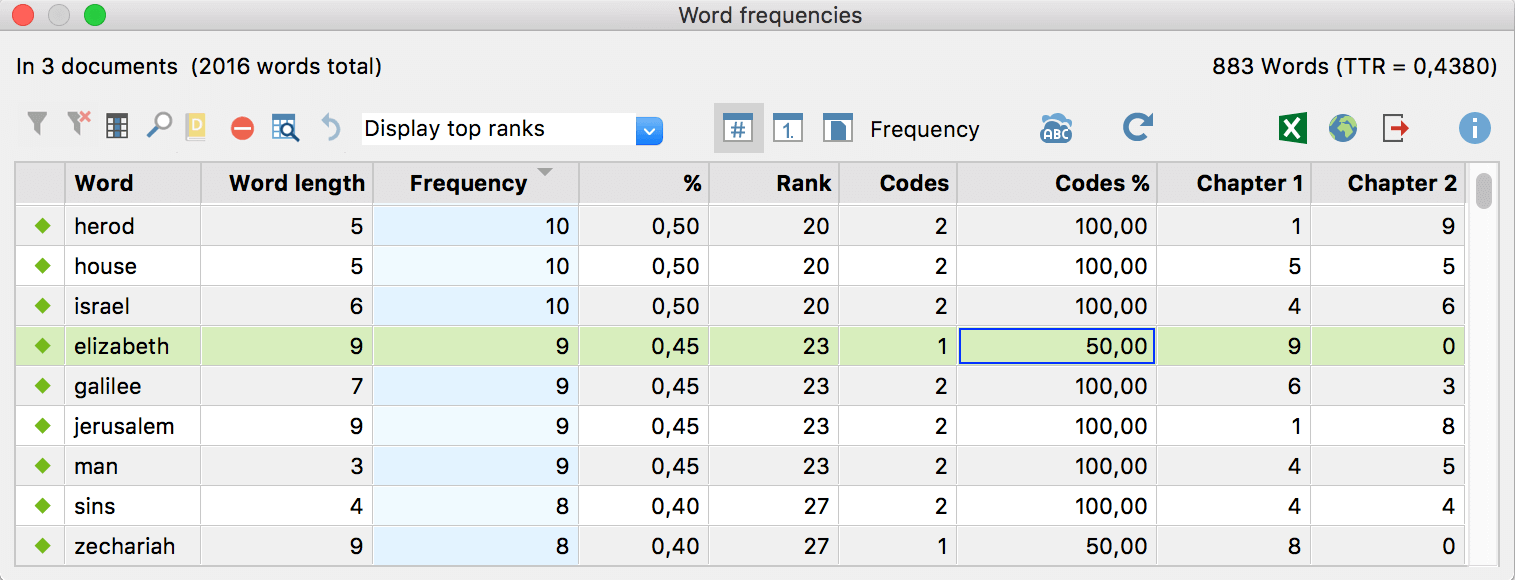Click the green diamond beside sins
The height and width of the screenshot is (580, 1515).
coord(42,506)
